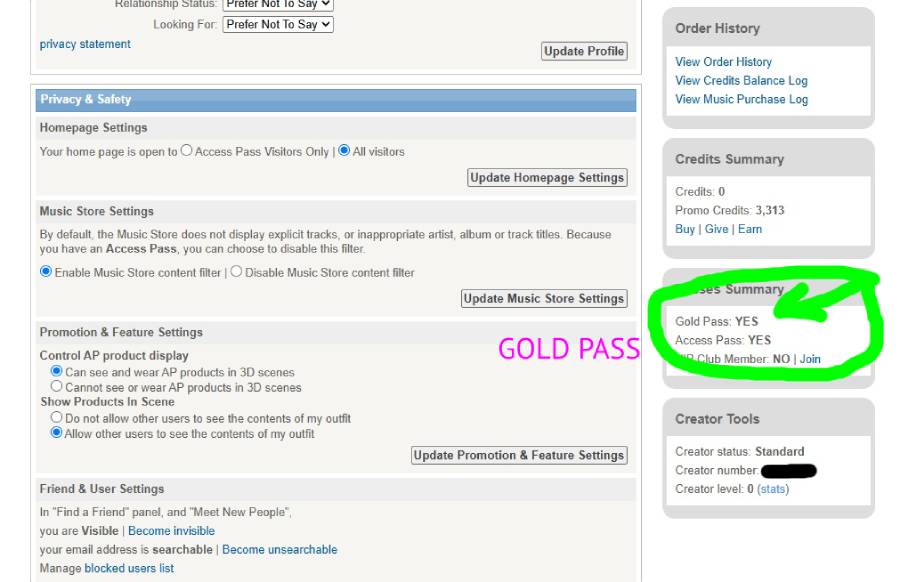This screenshot has width=900, height=582.
Task: Open View Music Purchase Log
Action: (x=741, y=99)
